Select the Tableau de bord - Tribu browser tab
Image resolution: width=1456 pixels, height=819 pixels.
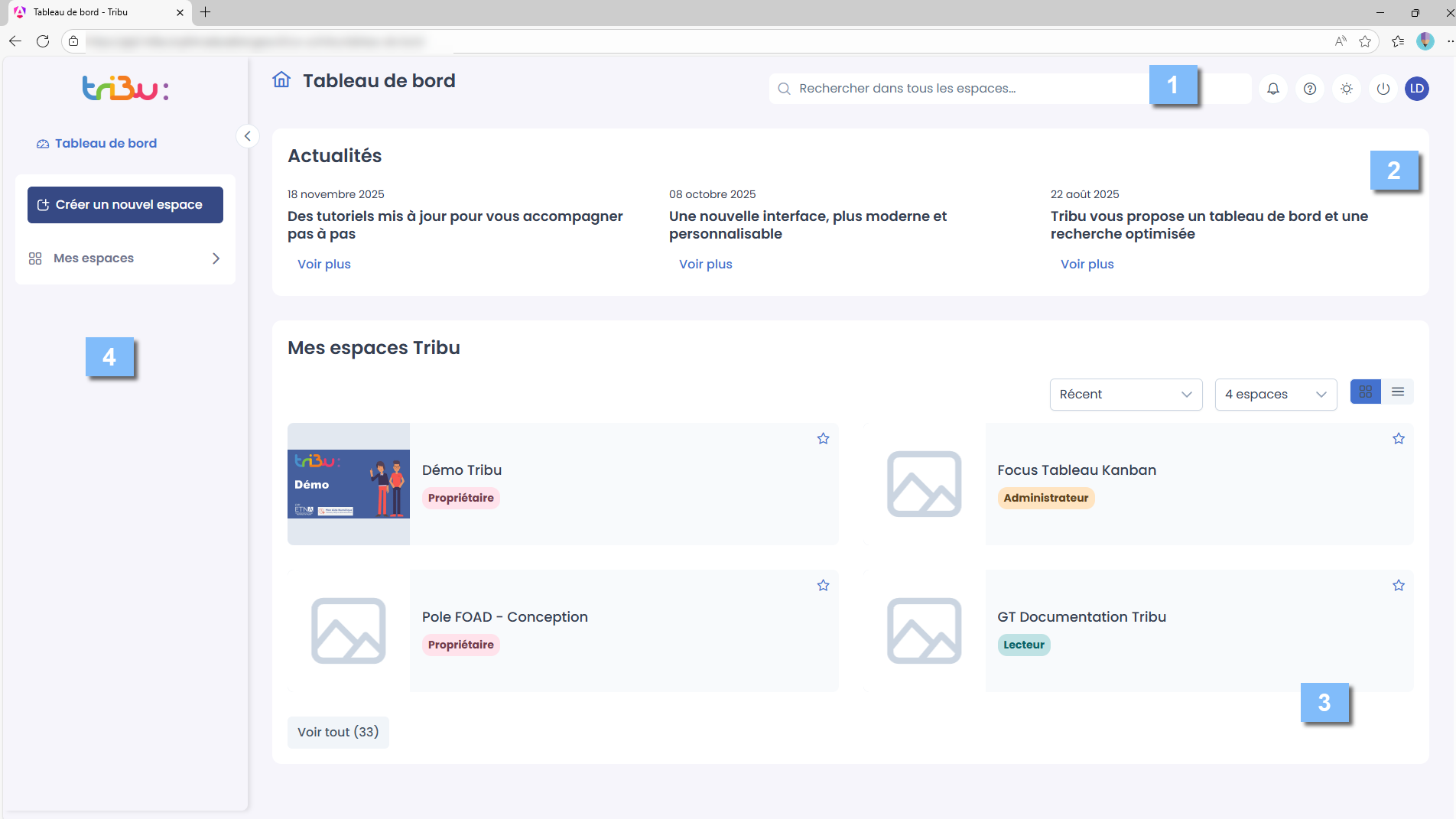pos(98,12)
